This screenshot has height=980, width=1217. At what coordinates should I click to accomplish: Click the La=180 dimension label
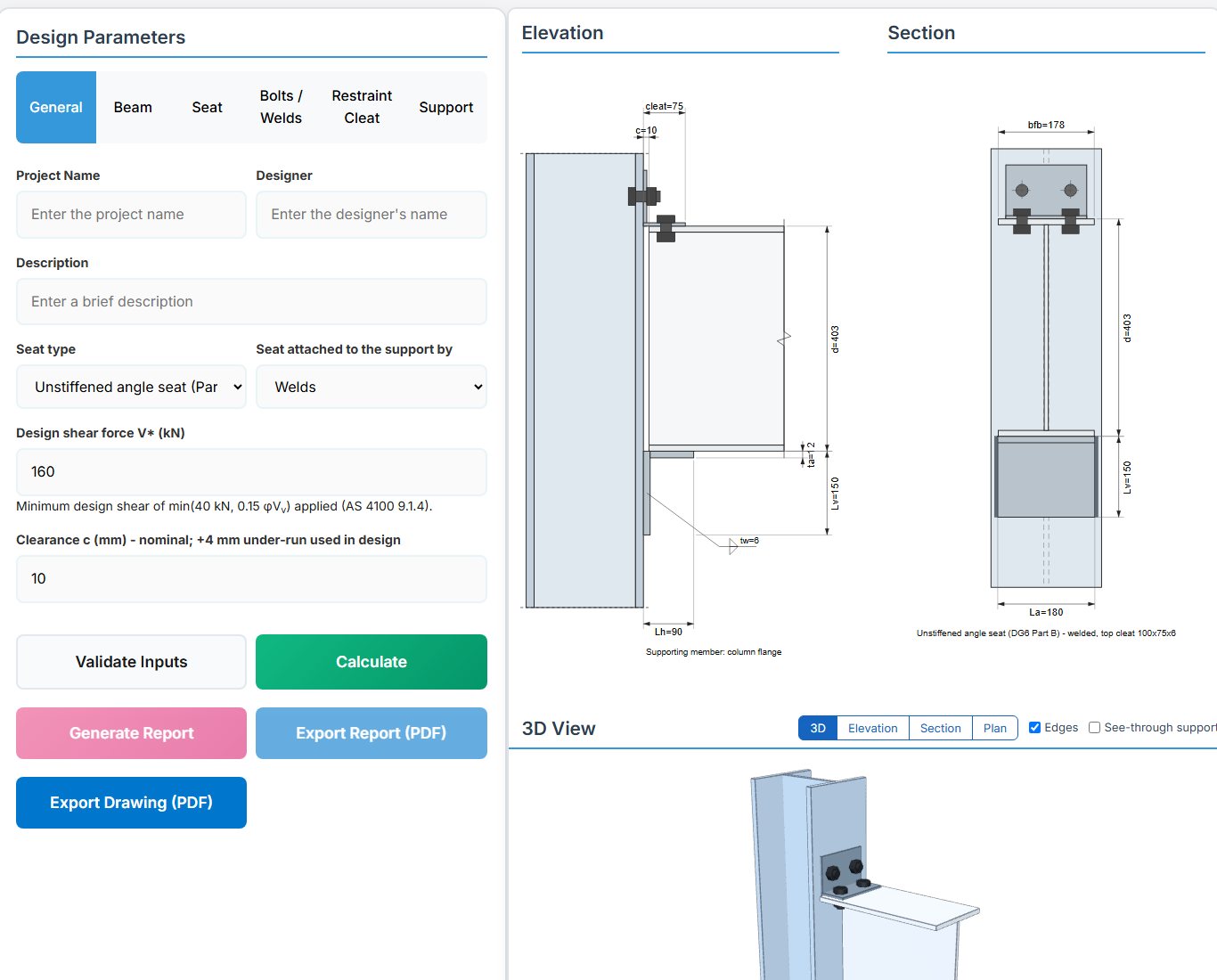[x=1046, y=612]
